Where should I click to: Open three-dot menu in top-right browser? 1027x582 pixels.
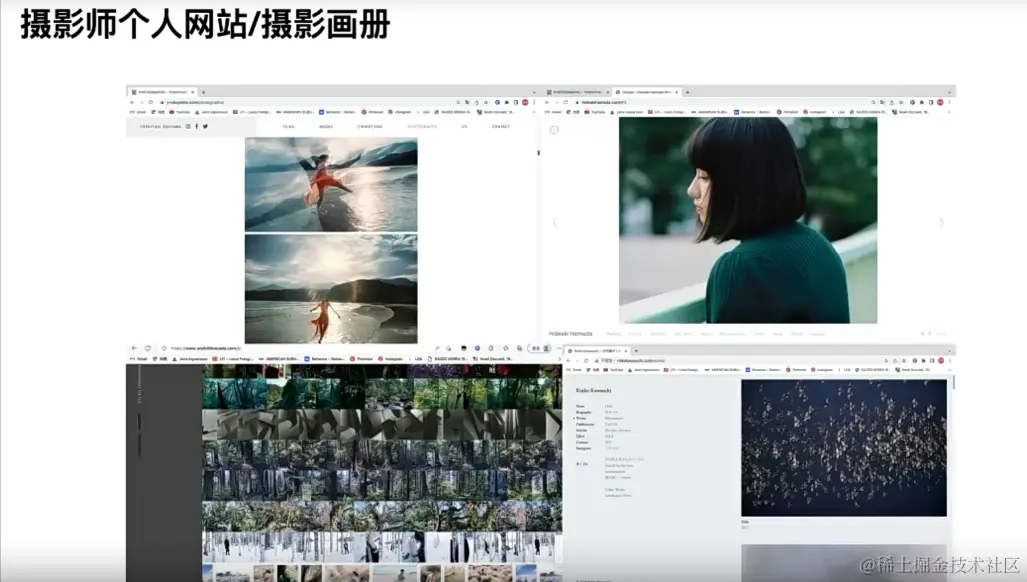coord(949,102)
